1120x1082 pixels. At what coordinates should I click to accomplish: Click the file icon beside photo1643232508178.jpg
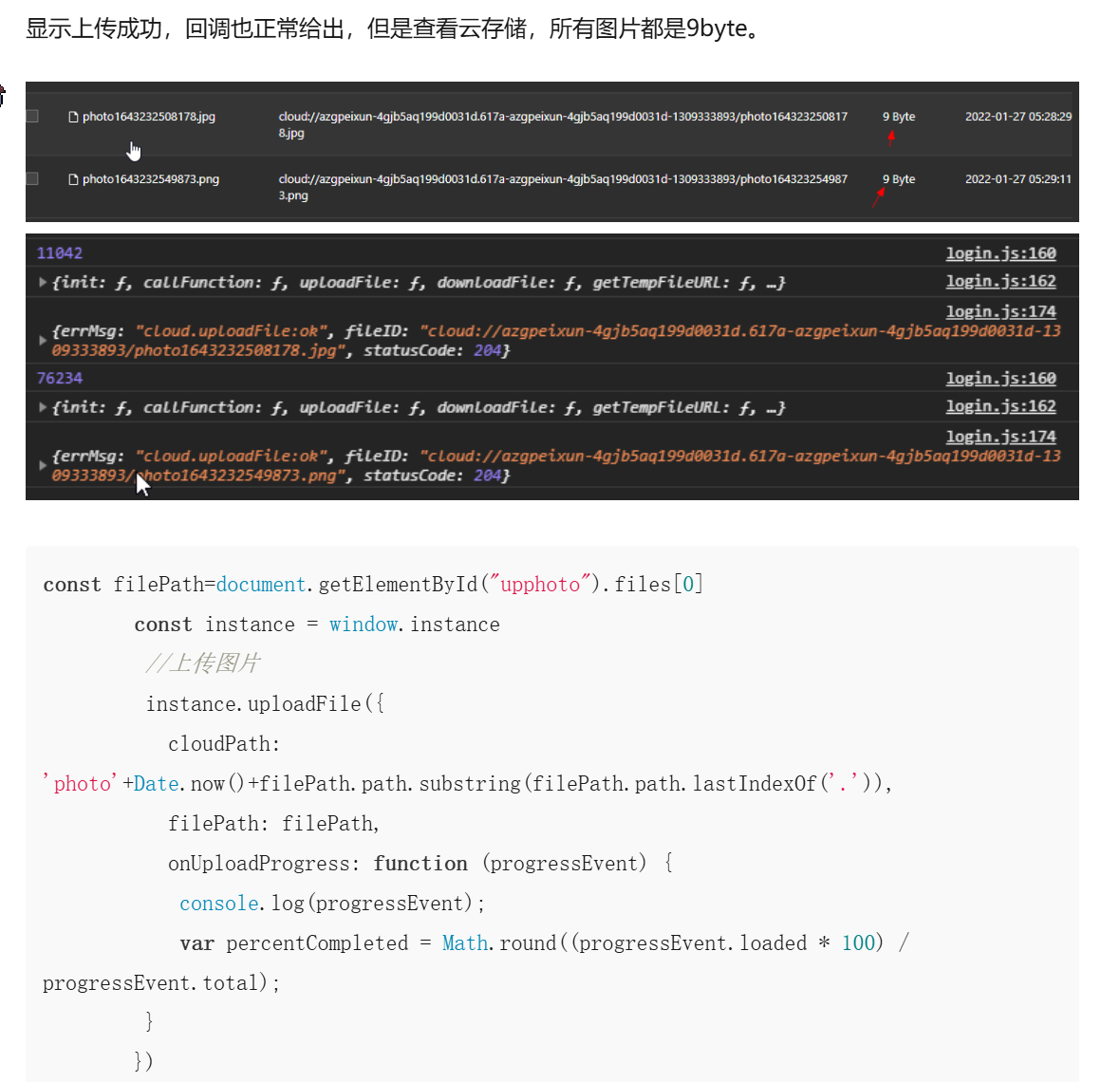click(73, 116)
